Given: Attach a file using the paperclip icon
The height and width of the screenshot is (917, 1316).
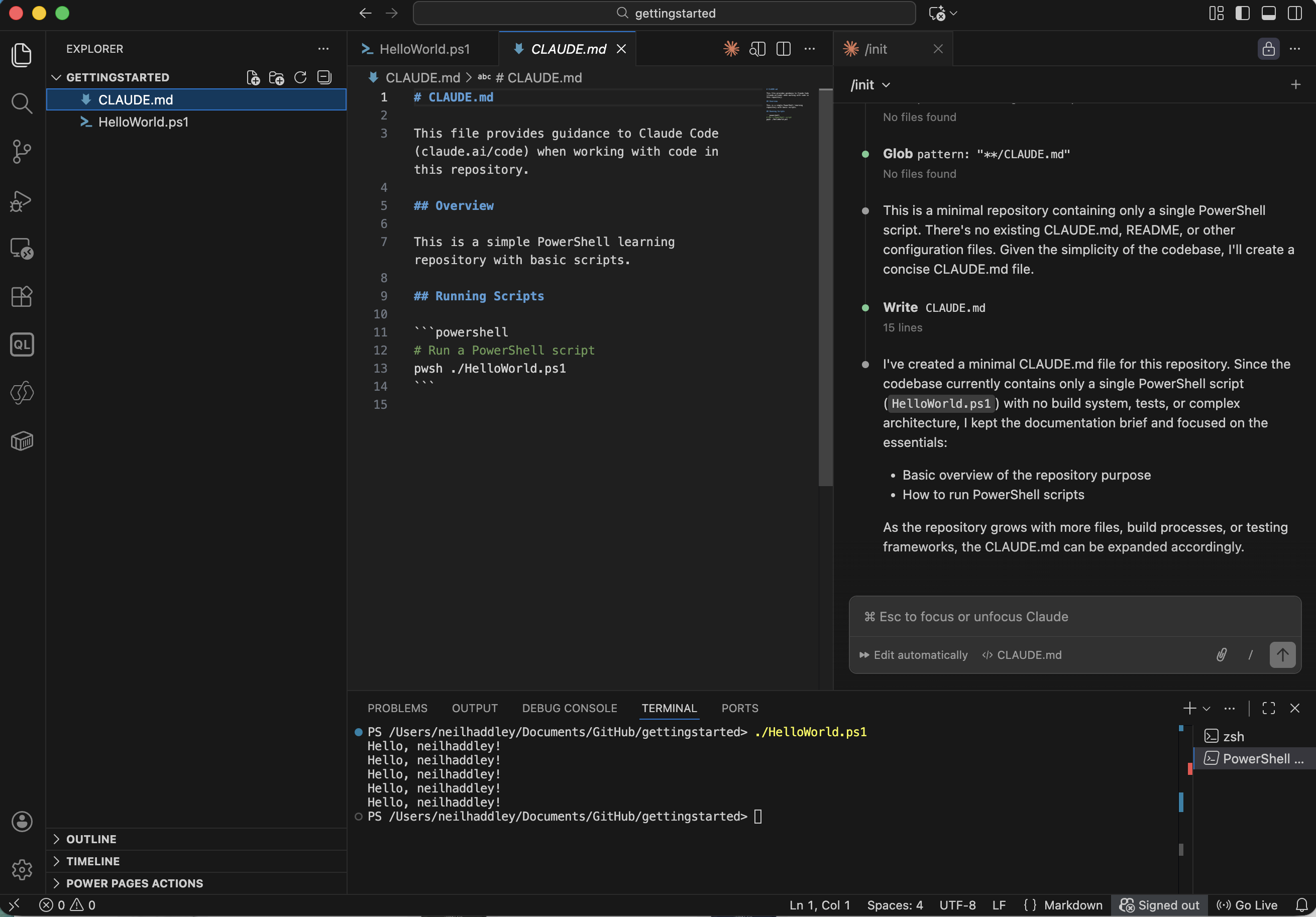Looking at the screenshot, I should tap(1221, 655).
